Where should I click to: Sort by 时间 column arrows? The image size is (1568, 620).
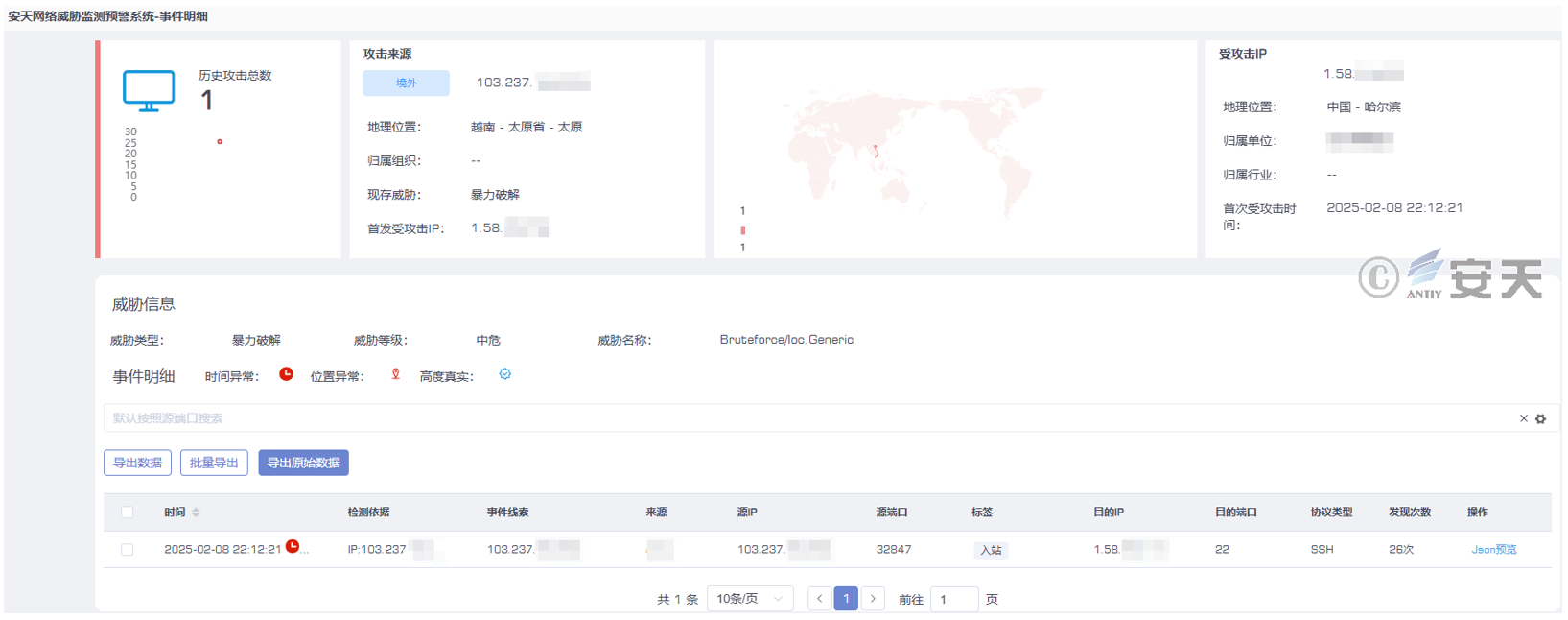click(196, 513)
